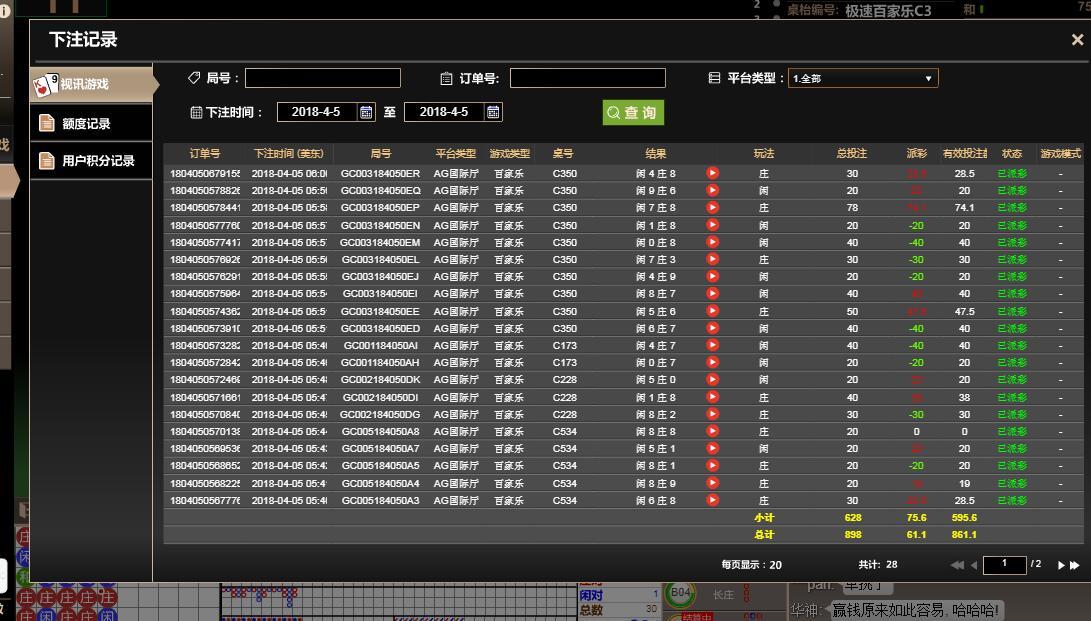
Task: Select the 视讯游戏 tab
Action: (92, 84)
